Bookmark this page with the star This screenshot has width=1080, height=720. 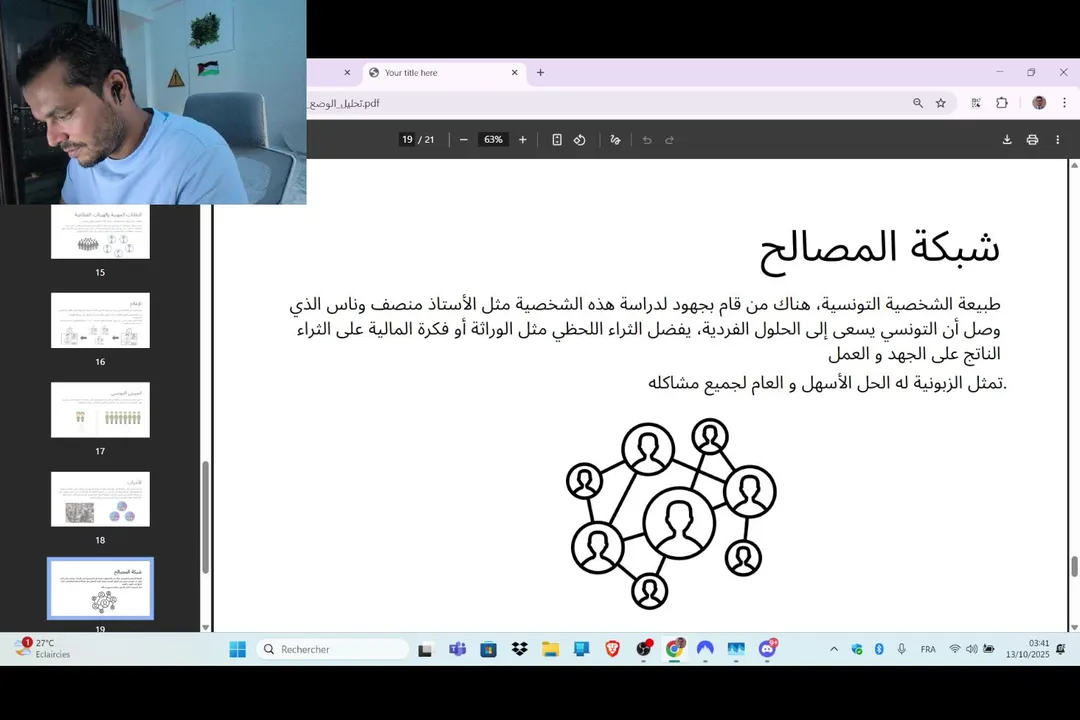[940, 103]
